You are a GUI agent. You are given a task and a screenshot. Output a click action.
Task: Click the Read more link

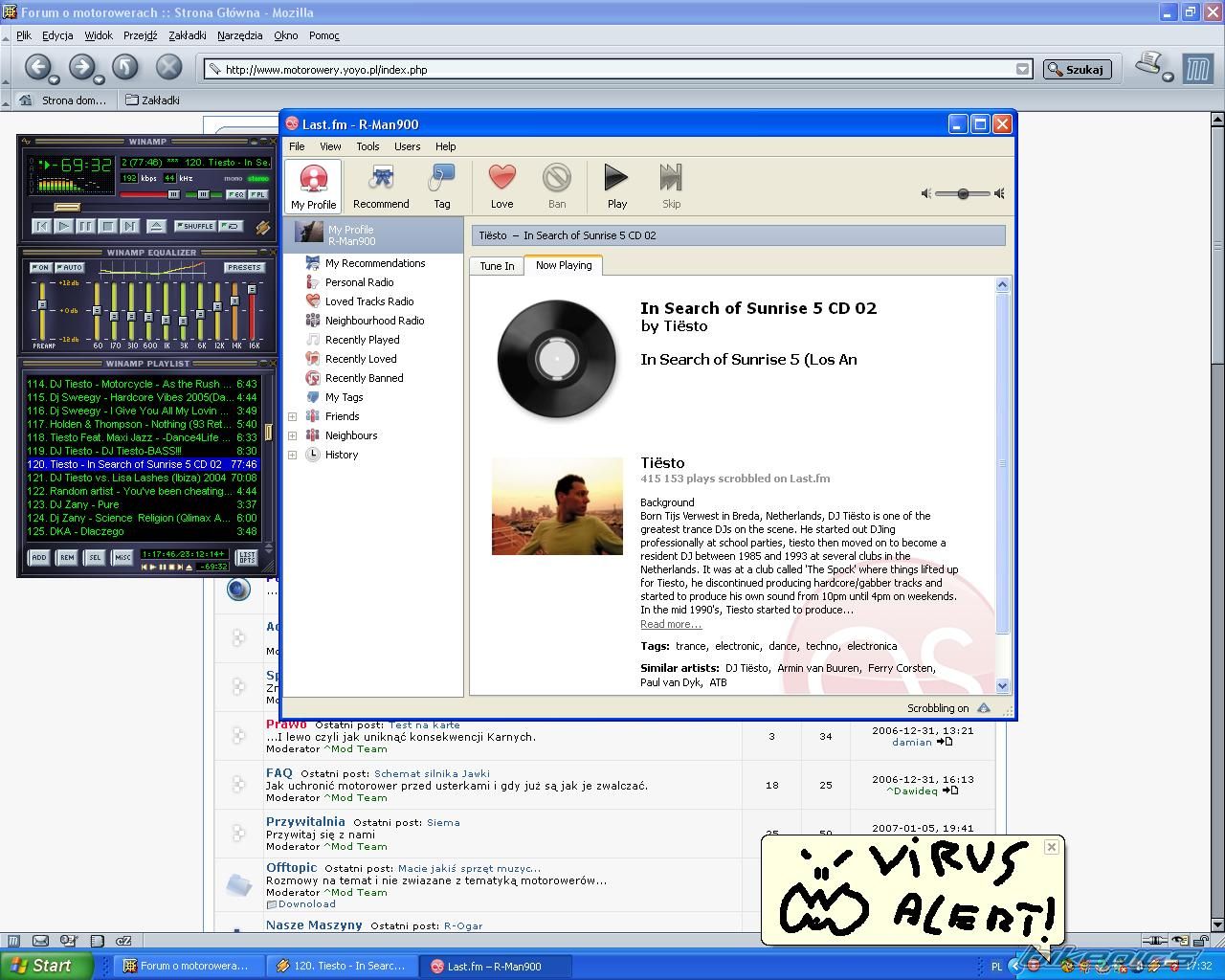point(670,625)
